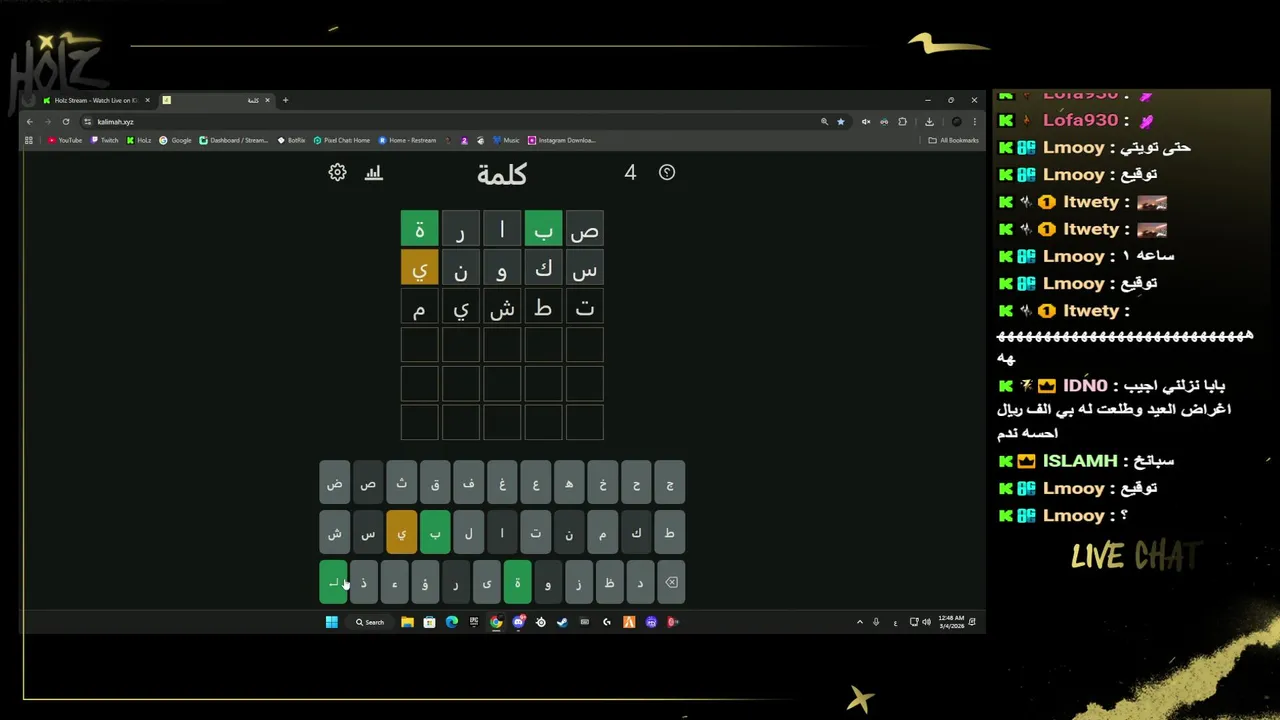
Task: Click the backspace delete key on keyboard
Action: click(x=671, y=583)
